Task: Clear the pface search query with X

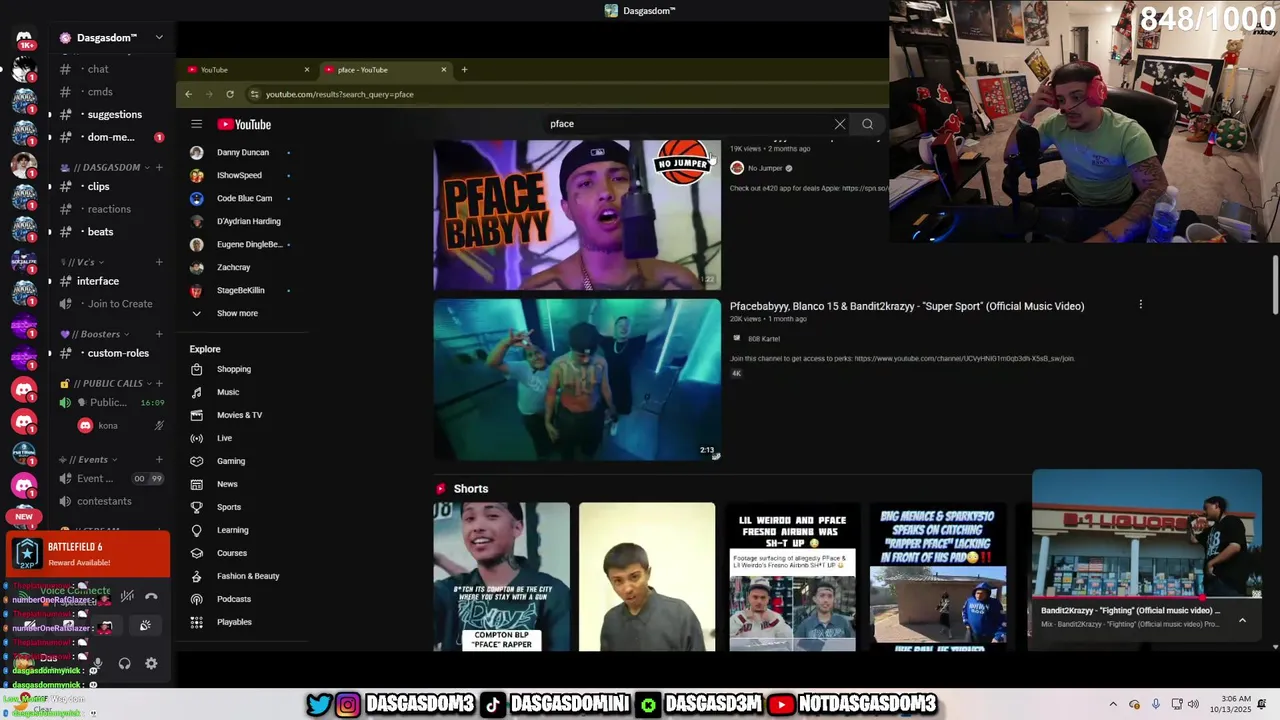Action: point(840,124)
